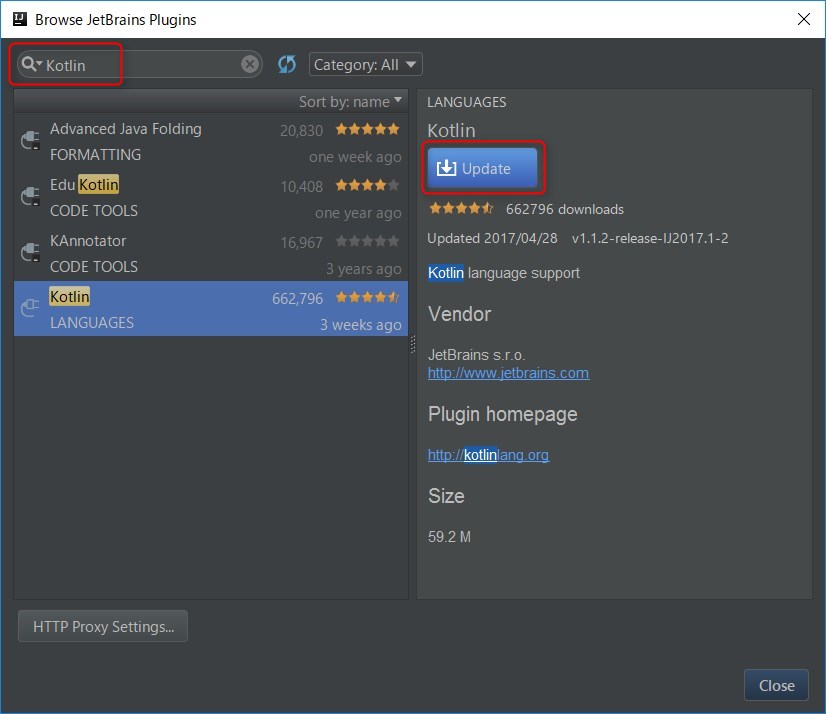Clear the Kotlin search text with X icon

(250, 64)
